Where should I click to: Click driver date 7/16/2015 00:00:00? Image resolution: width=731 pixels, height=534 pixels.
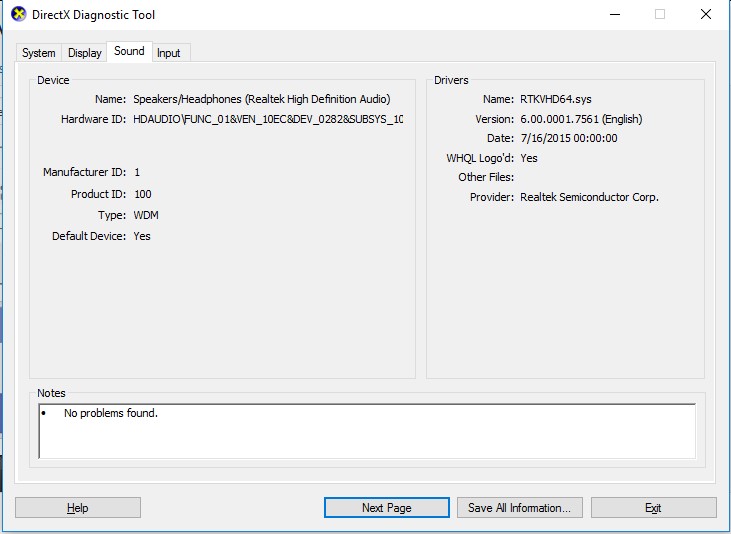[569, 139]
